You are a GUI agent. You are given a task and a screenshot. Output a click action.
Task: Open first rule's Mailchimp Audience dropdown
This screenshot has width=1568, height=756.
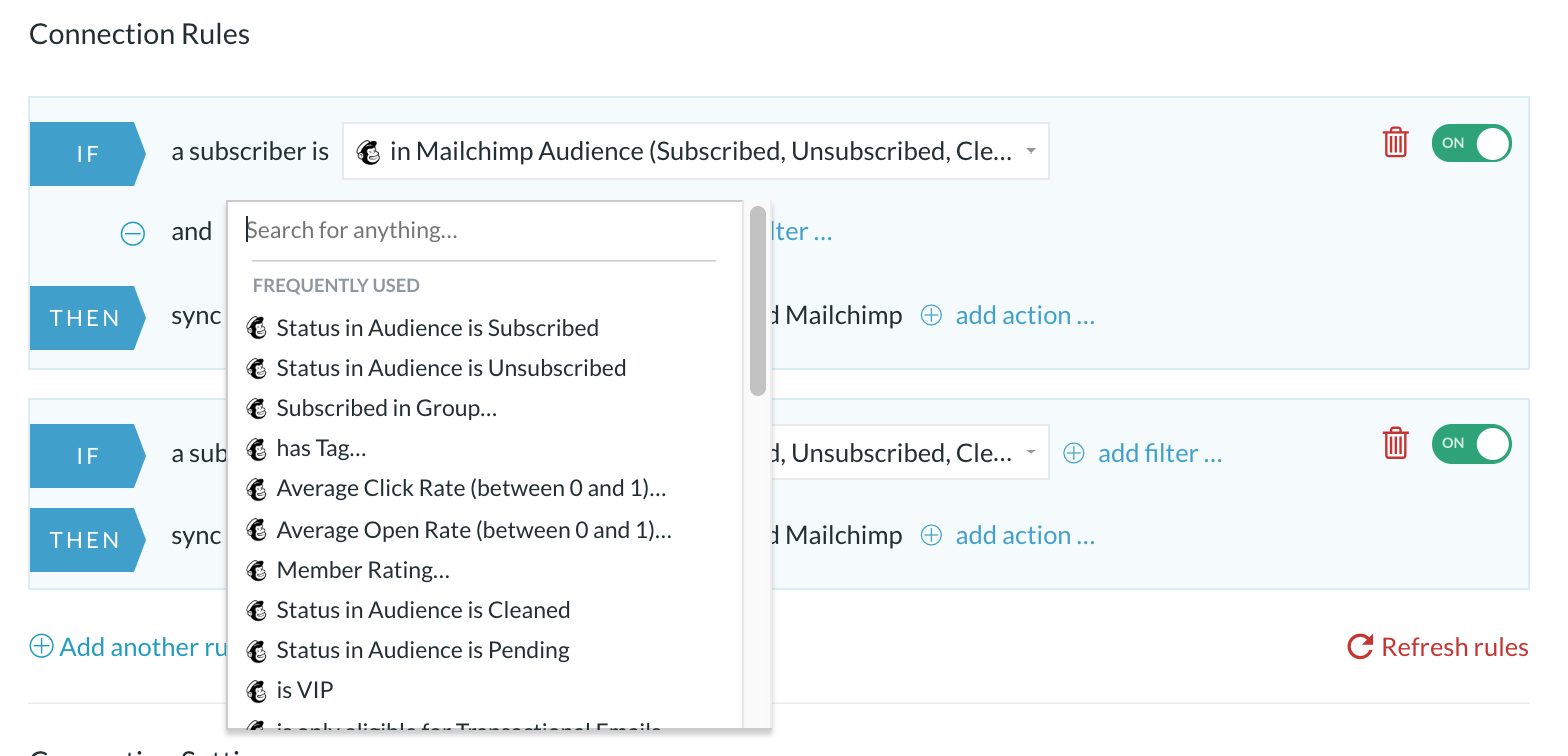tap(696, 152)
